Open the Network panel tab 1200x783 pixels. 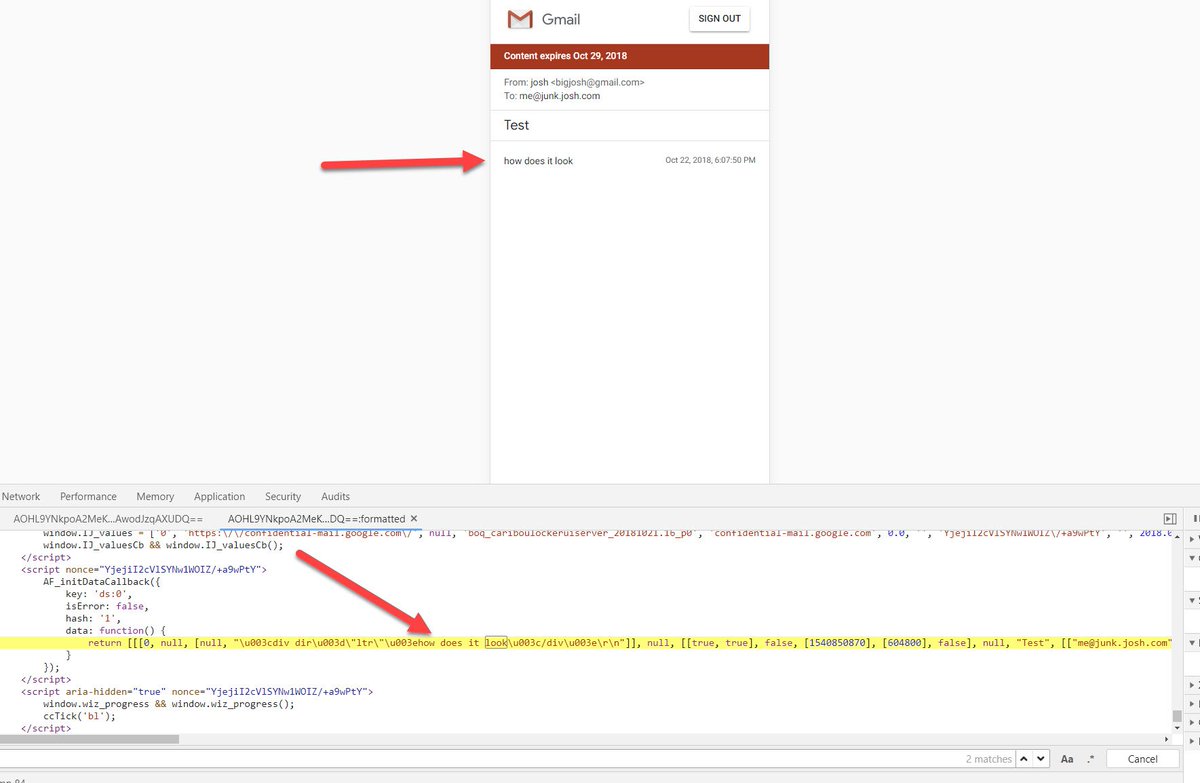tap(21, 496)
